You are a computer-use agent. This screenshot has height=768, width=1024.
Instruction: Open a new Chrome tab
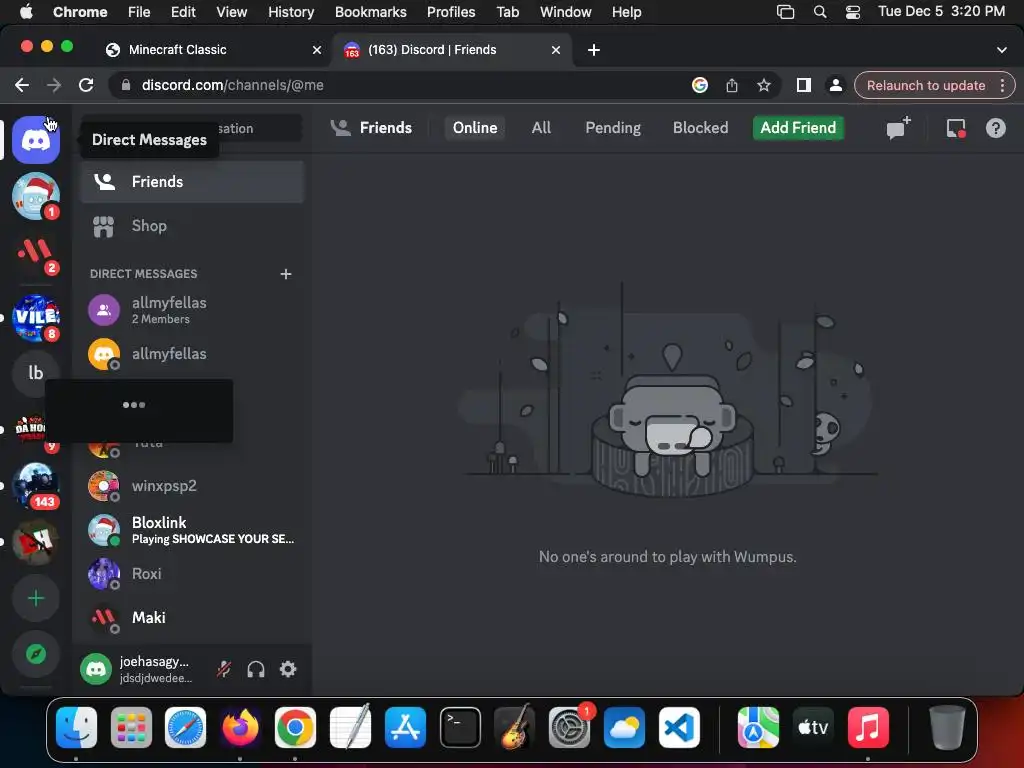594,50
